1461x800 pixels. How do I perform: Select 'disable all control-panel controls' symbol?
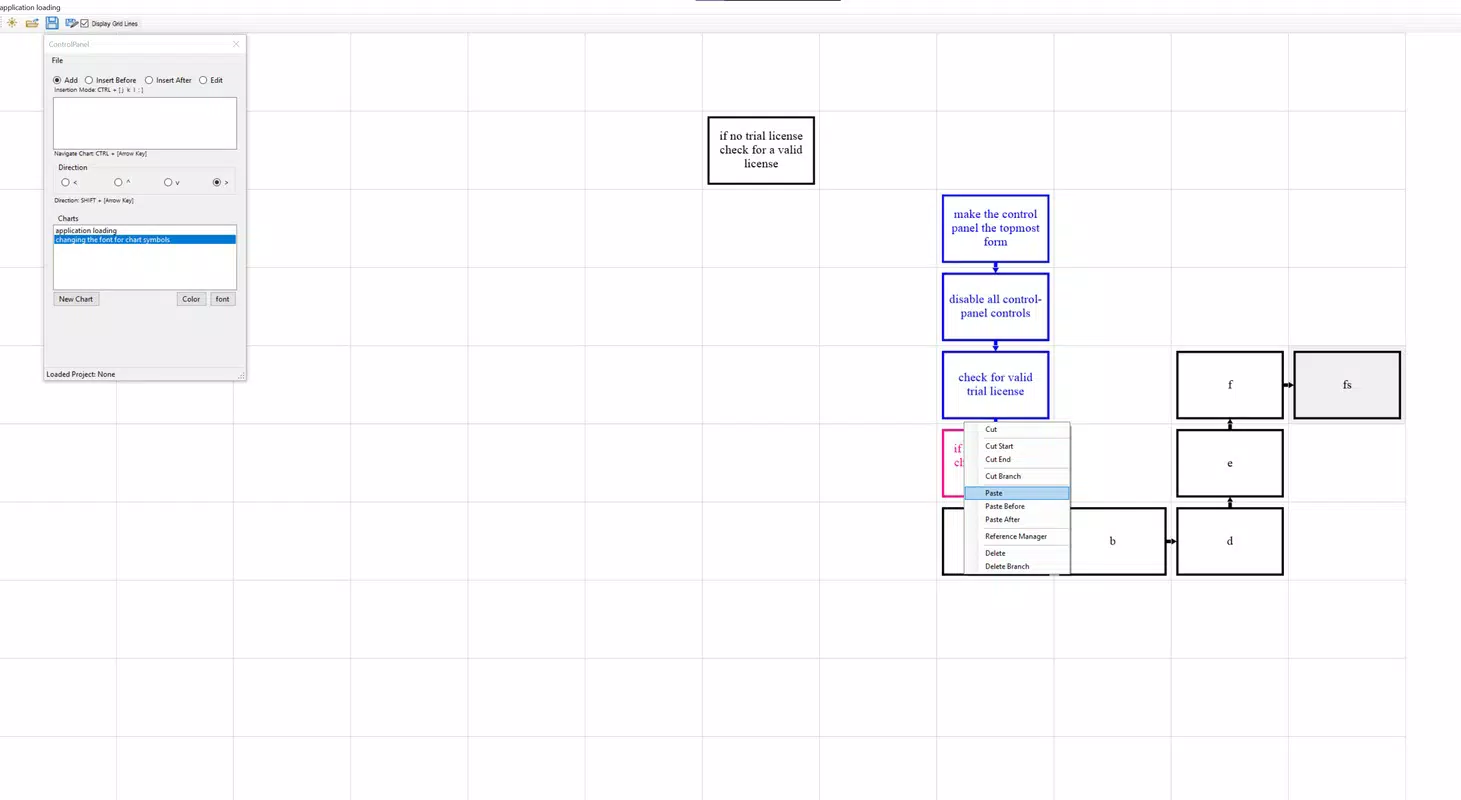995,306
